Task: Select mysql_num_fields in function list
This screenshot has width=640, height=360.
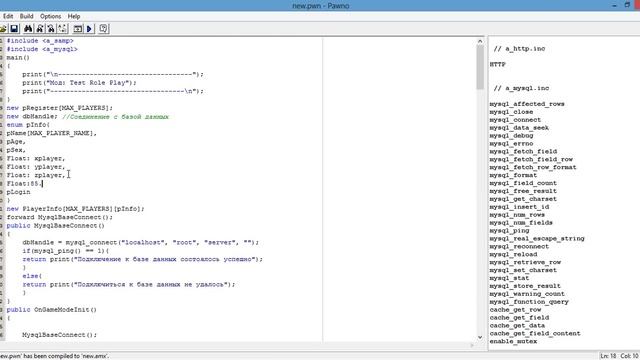Action: click(x=521, y=223)
